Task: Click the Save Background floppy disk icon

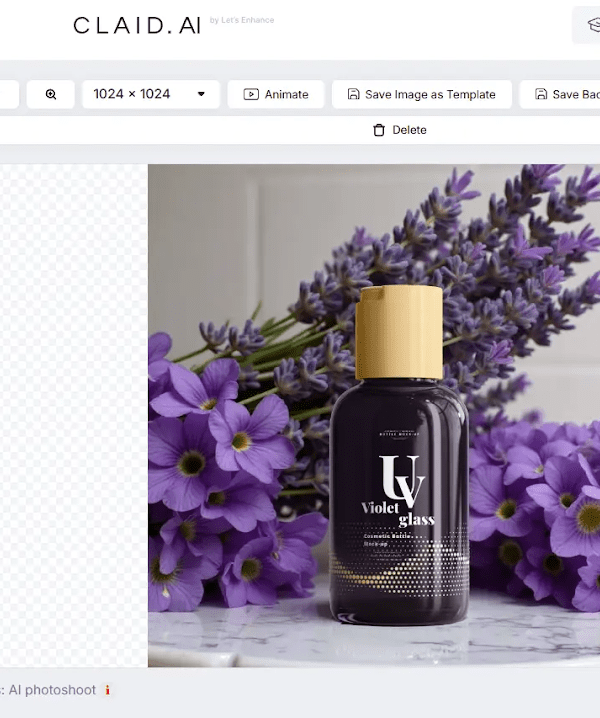Action: [x=541, y=94]
